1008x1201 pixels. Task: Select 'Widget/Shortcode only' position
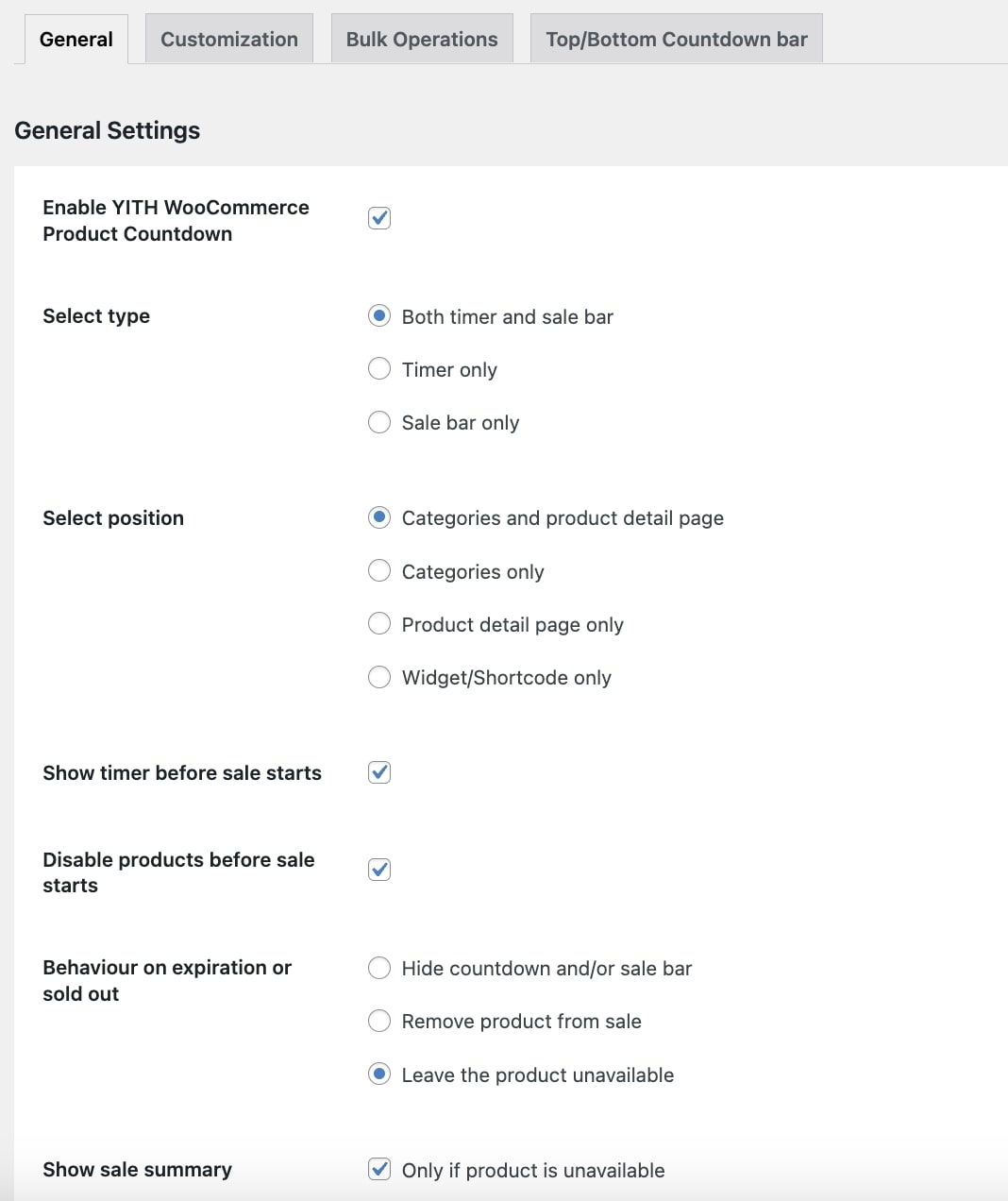[x=379, y=677]
